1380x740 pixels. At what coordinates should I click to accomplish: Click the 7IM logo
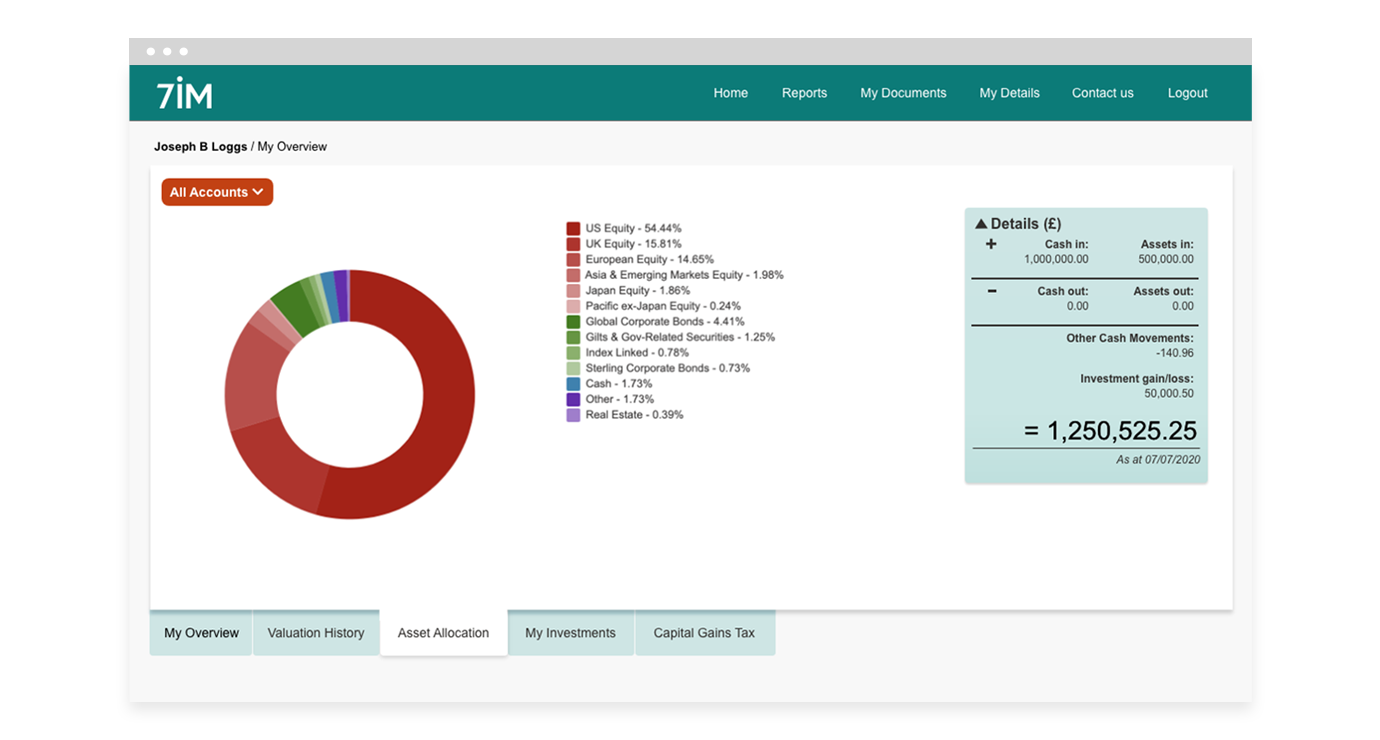(185, 93)
